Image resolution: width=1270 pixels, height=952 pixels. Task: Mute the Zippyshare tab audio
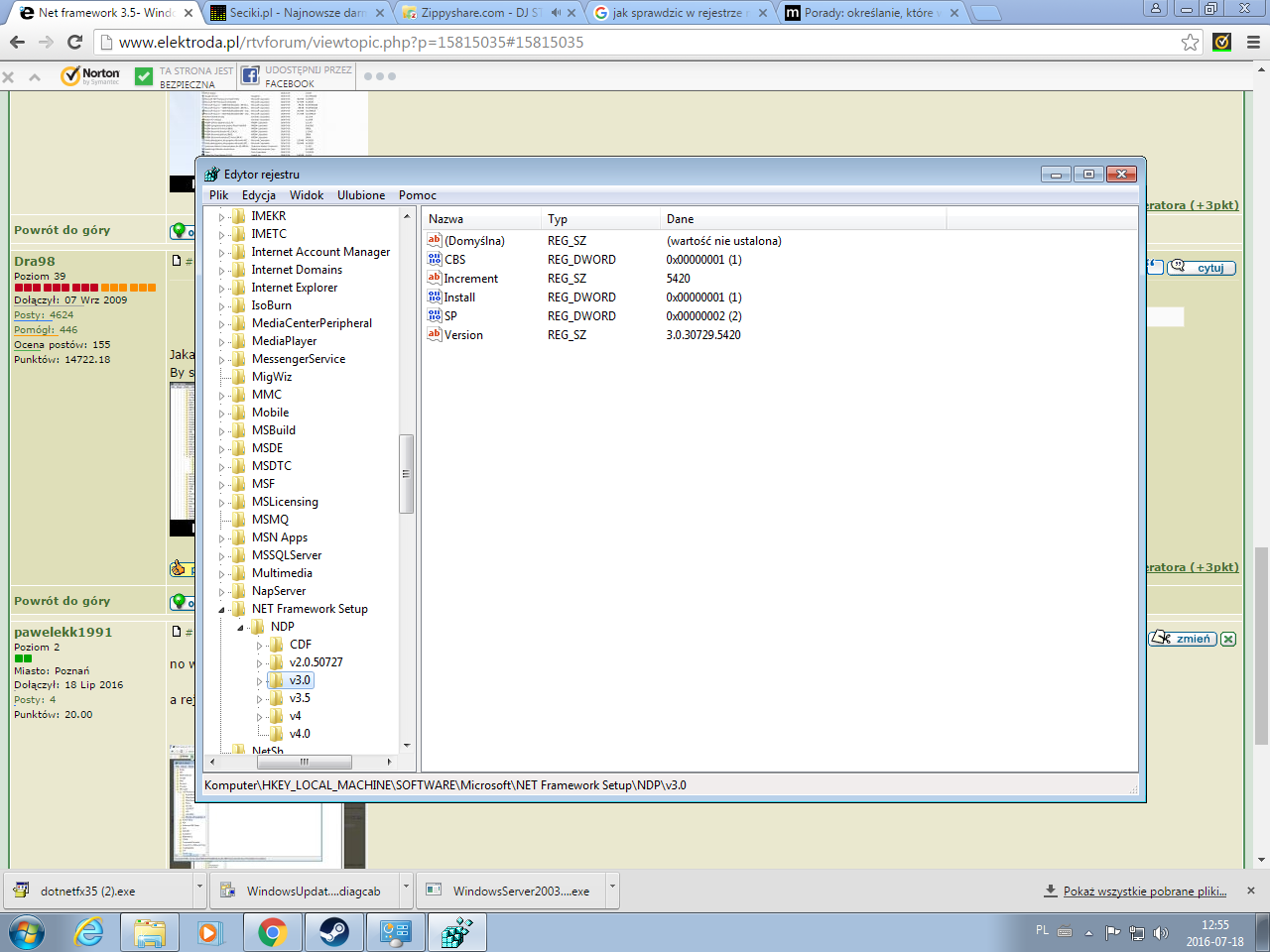click(556, 13)
